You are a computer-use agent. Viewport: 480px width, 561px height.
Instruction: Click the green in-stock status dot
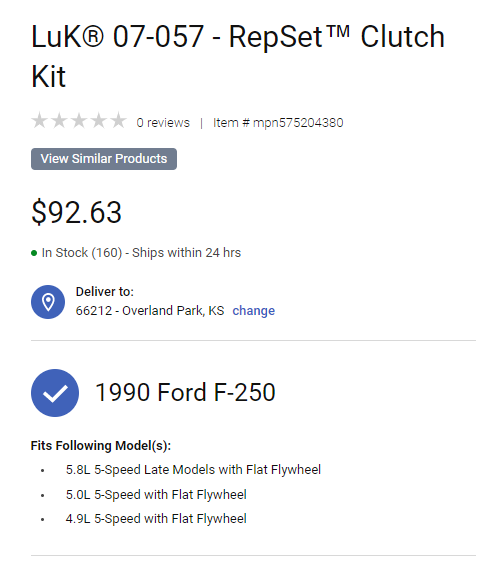[34, 253]
